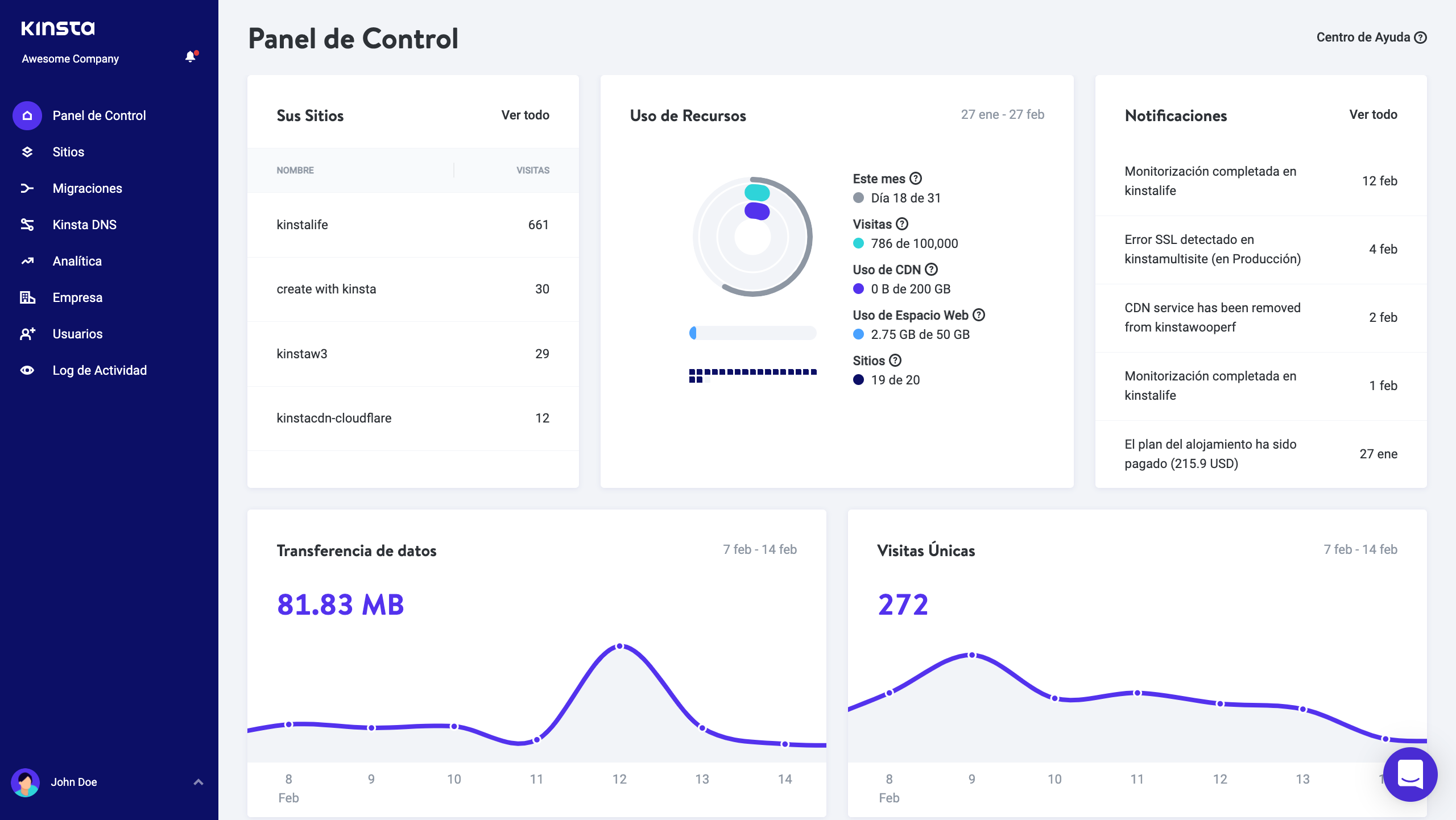Click the 12 Feb data transfer point
The image size is (1456, 820).
point(620,647)
